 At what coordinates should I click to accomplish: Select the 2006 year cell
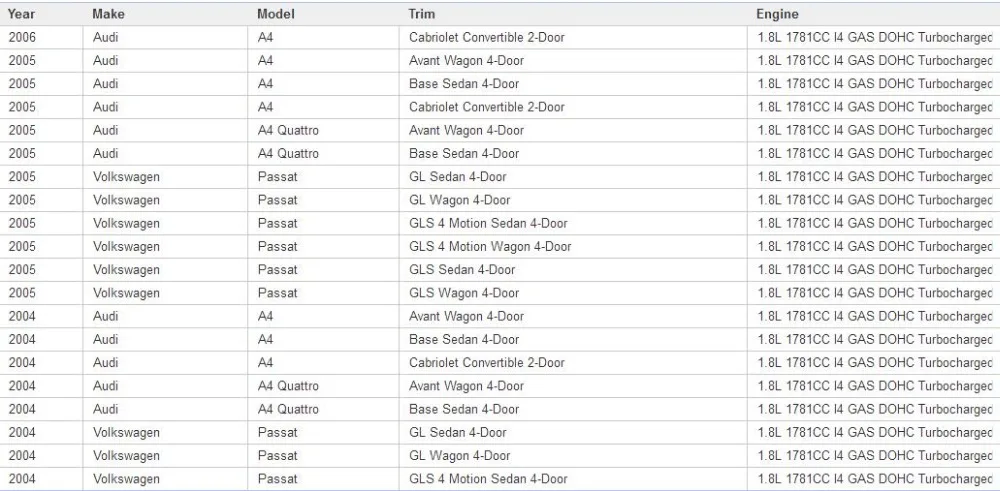(x=41, y=38)
